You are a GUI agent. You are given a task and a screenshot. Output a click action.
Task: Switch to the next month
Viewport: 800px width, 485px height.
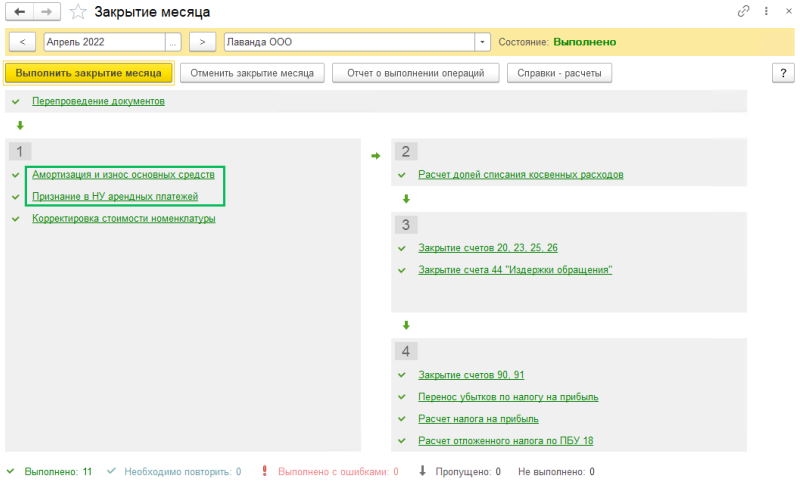(203, 42)
